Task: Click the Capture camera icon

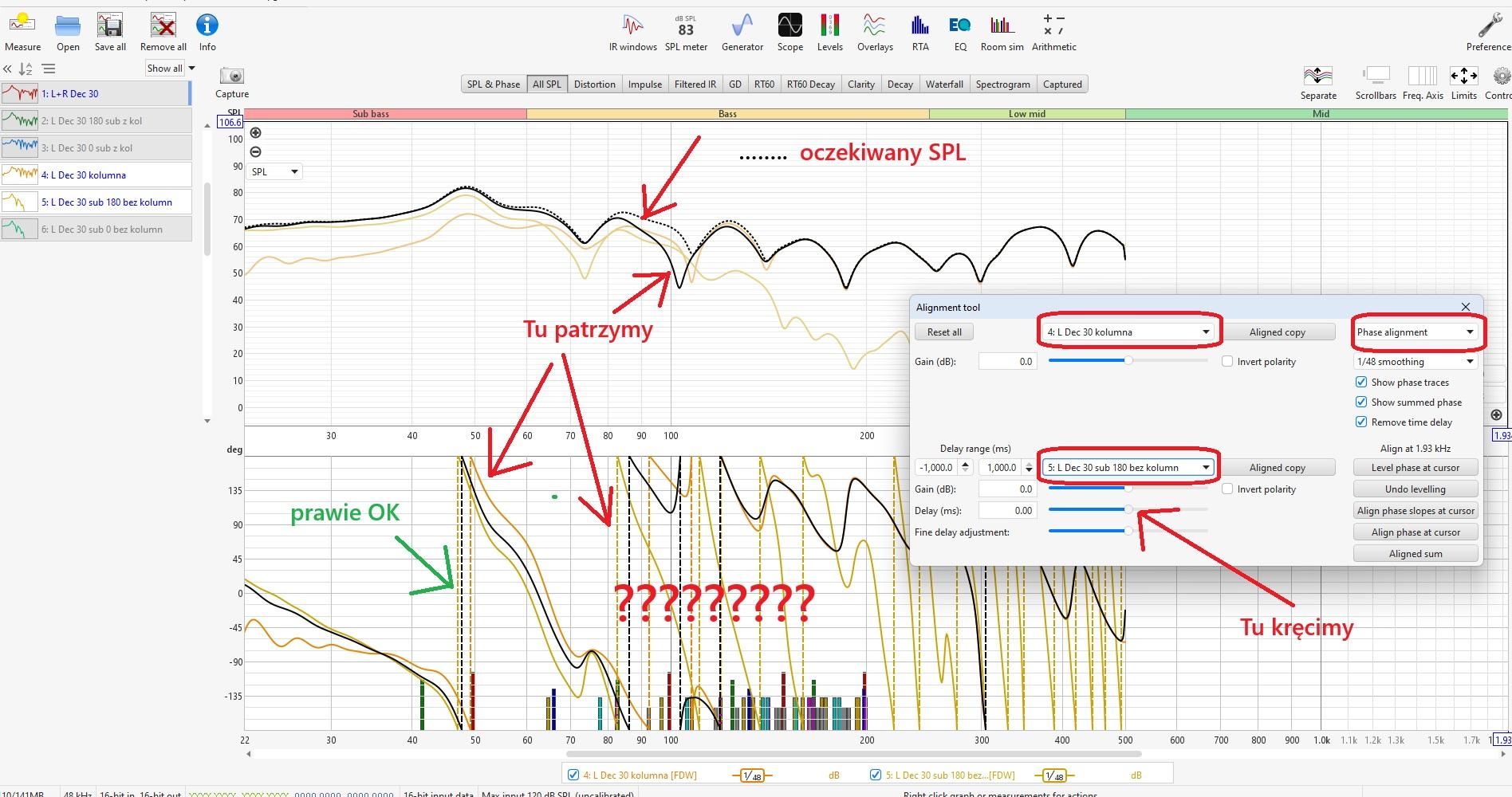Action: point(232,77)
